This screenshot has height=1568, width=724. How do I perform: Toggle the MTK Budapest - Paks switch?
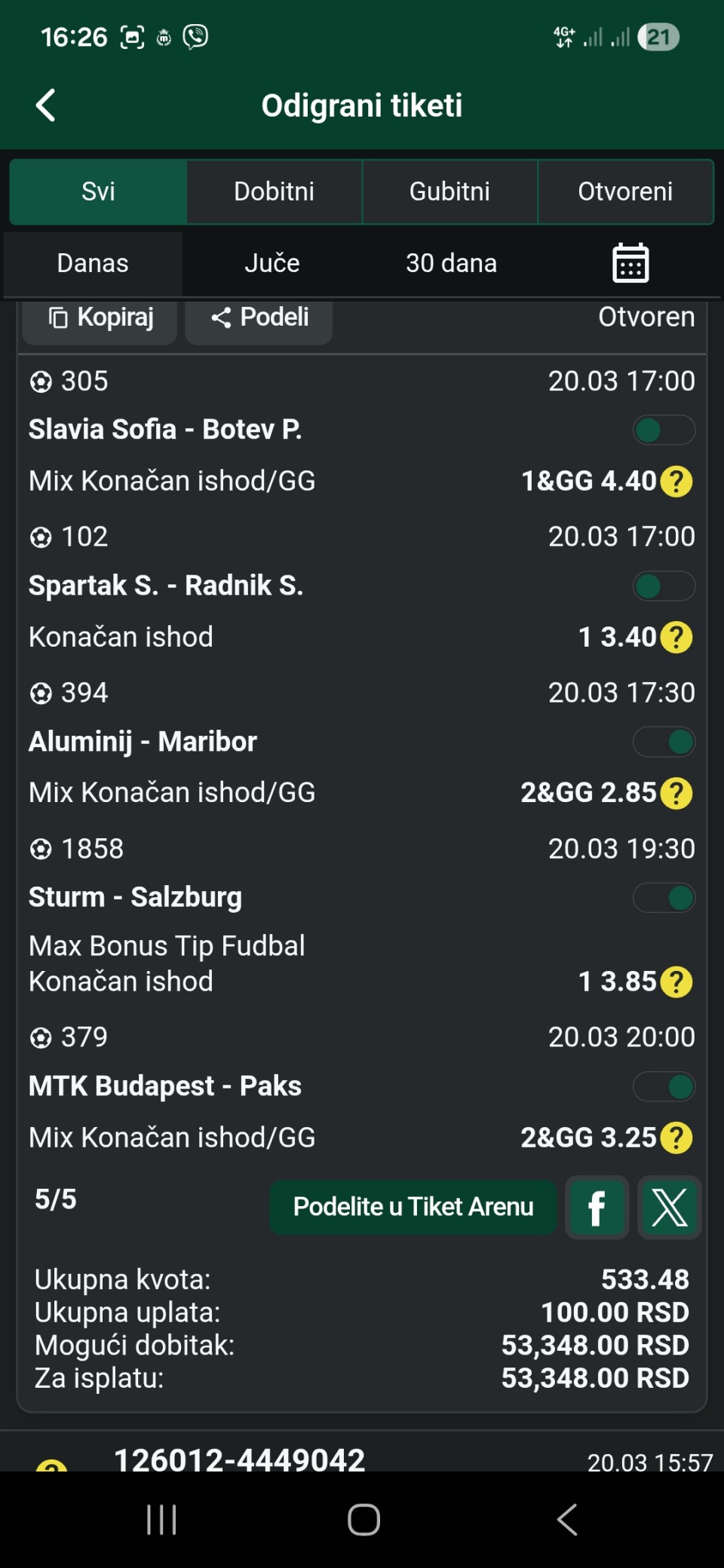pyautogui.click(x=664, y=1087)
